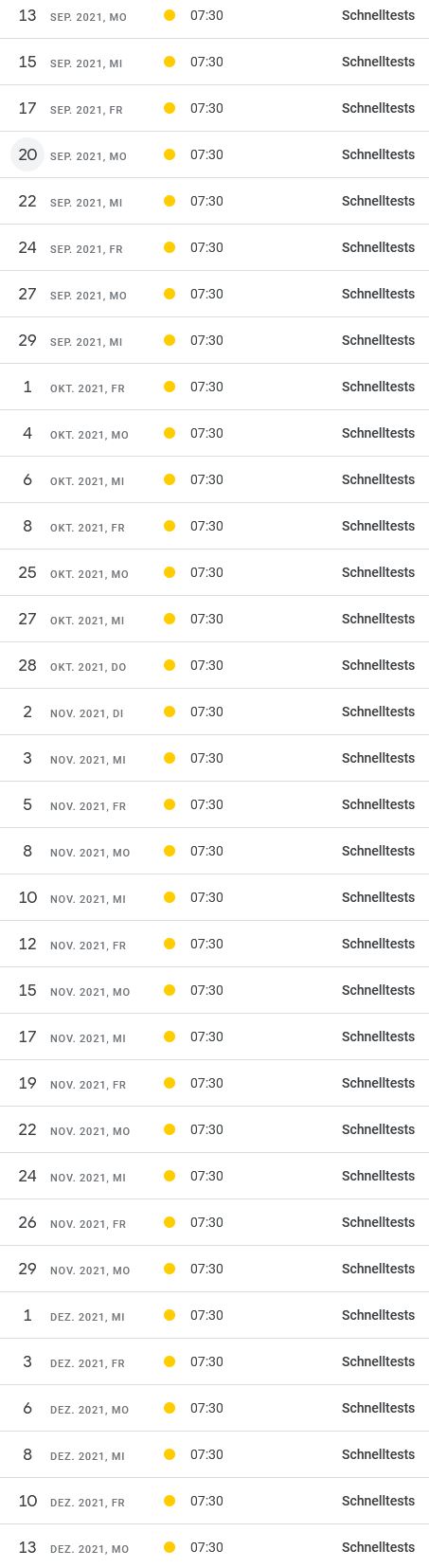The width and height of the screenshot is (429, 1568).
Task: Open Schnelltests on 12 Nov. 2021
Action: [x=378, y=944]
